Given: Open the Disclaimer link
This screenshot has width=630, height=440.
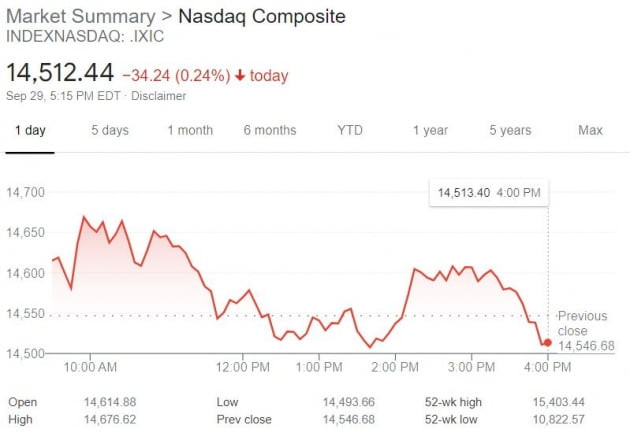Looking at the screenshot, I should (158, 96).
